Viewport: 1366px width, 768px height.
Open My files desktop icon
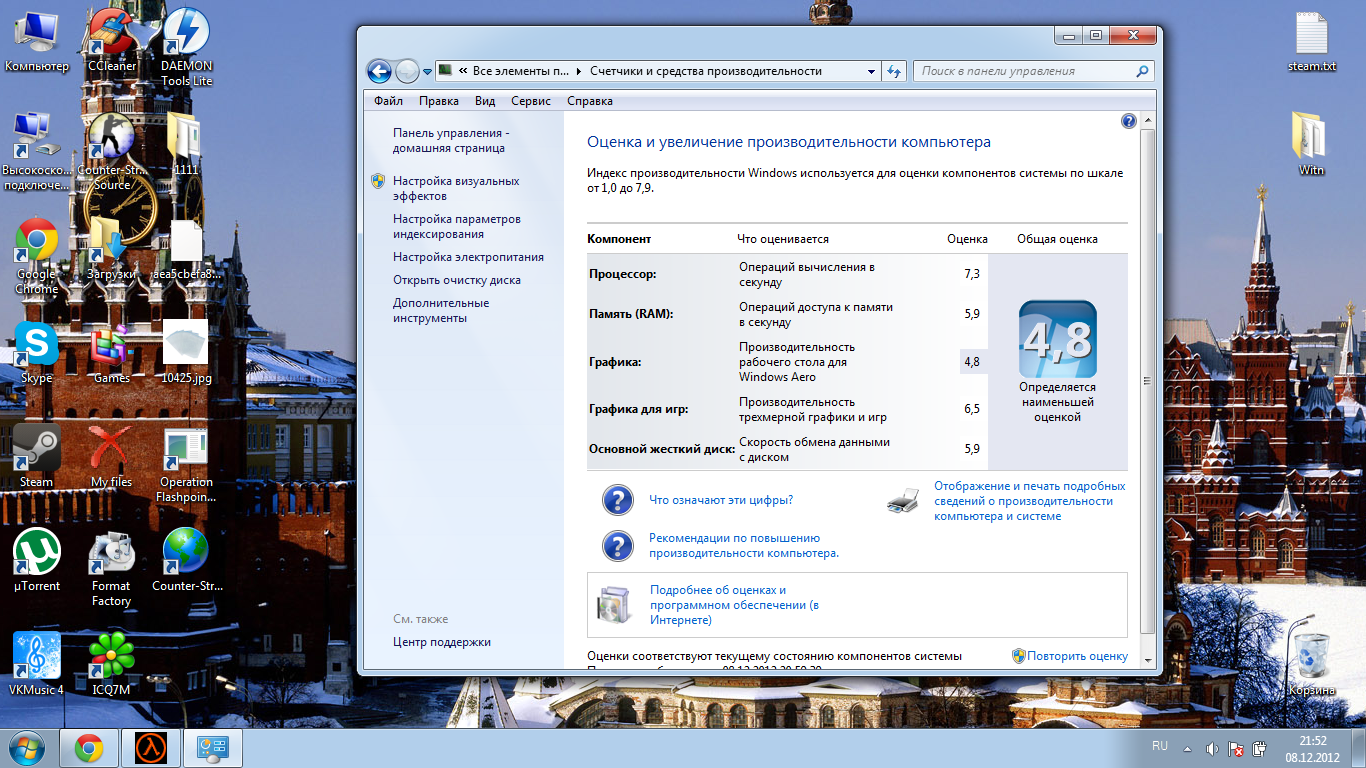(112, 456)
